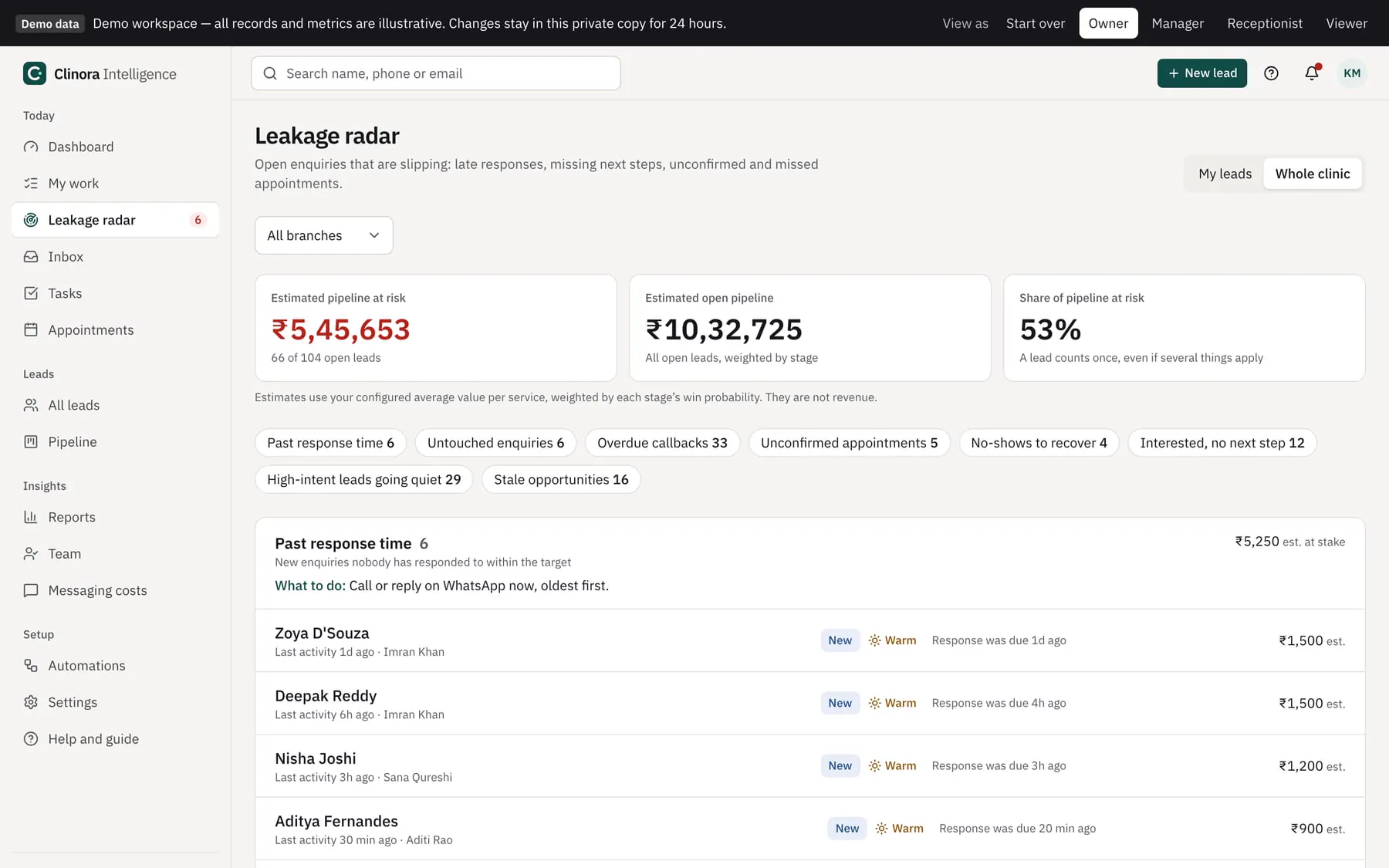Image resolution: width=1389 pixels, height=868 pixels.
Task: Click the All leads people icon
Action: pos(31,405)
